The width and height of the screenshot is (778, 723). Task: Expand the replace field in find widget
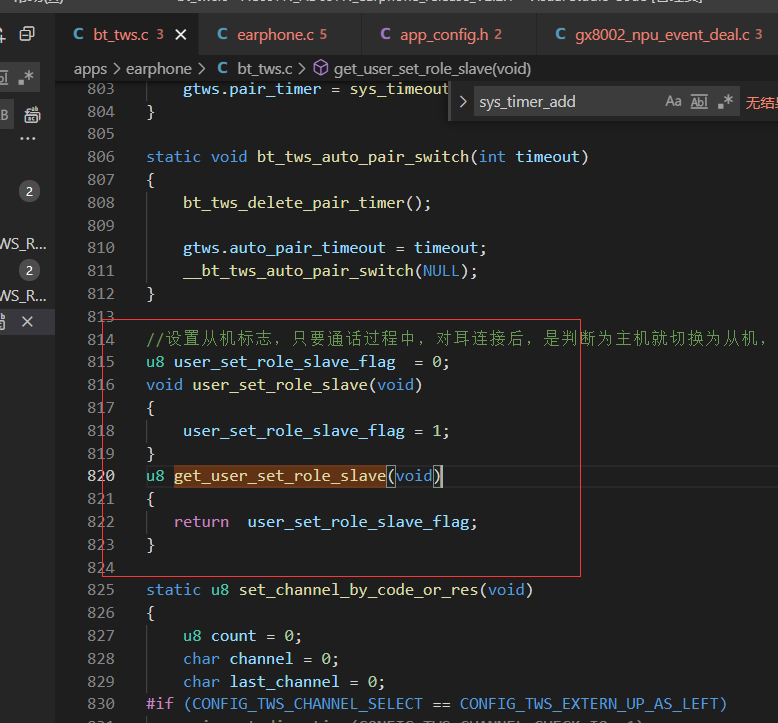[463, 102]
